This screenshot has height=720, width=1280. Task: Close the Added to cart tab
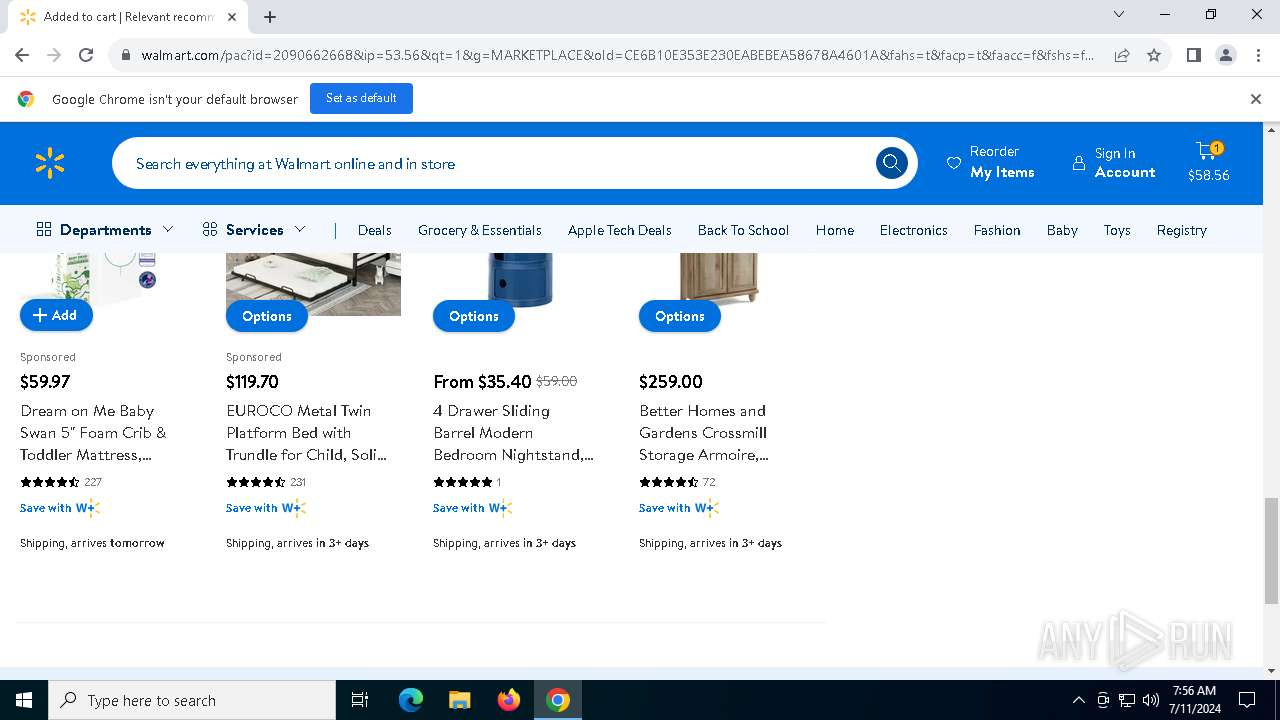pos(232,17)
